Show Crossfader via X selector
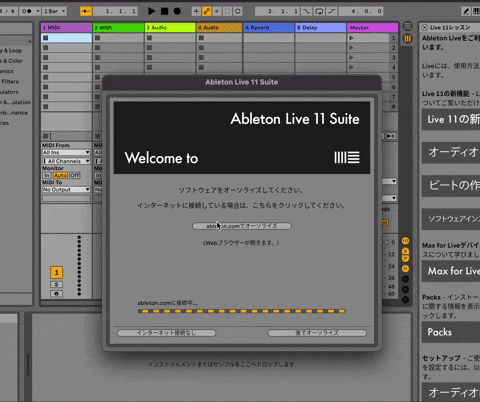The image size is (480, 402). point(405,289)
